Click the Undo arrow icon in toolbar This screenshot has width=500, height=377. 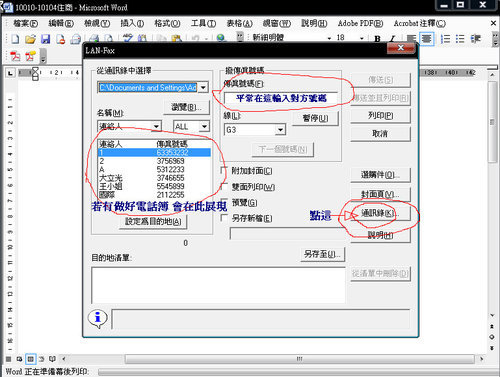coord(196,38)
